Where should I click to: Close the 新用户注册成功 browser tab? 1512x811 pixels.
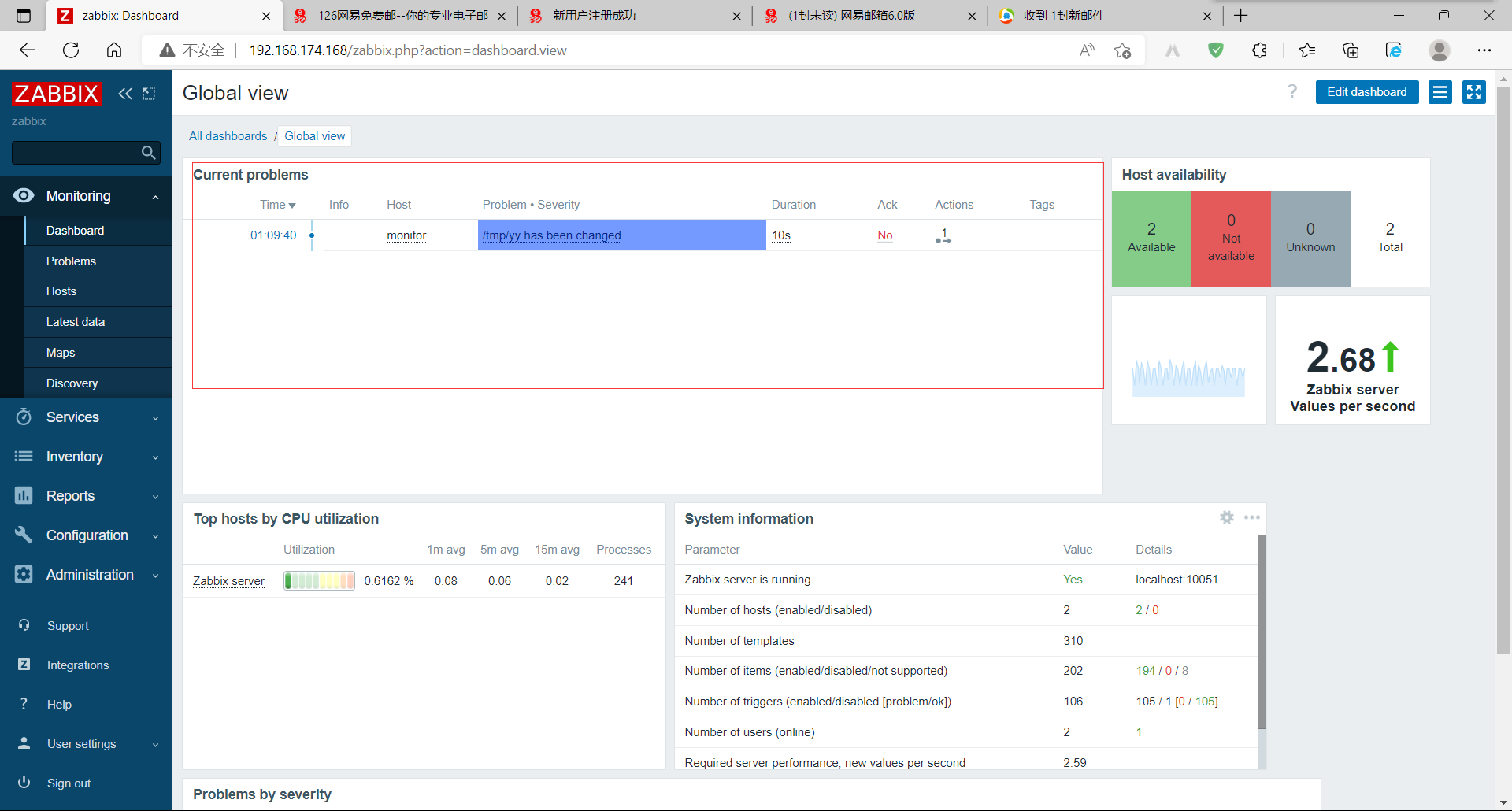[x=736, y=16]
